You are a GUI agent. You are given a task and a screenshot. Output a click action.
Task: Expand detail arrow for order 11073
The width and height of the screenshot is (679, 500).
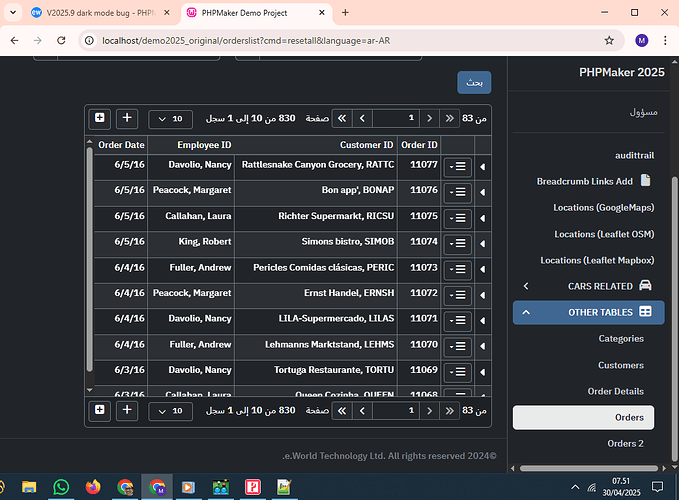[482, 269]
